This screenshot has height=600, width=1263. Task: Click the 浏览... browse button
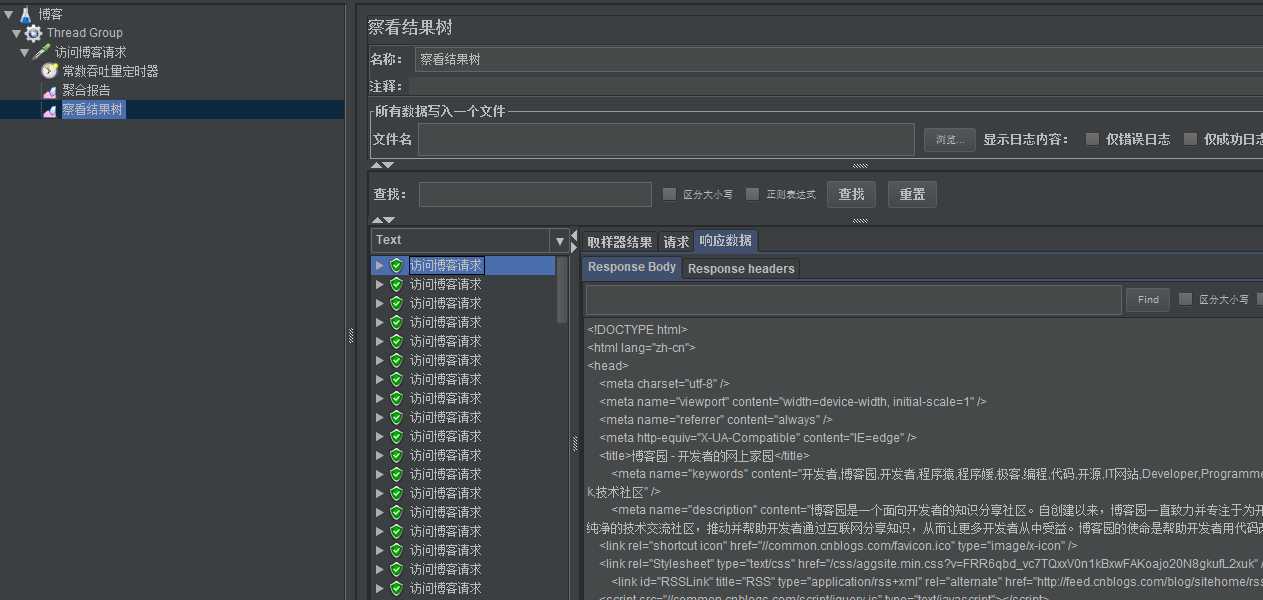click(x=950, y=140)
